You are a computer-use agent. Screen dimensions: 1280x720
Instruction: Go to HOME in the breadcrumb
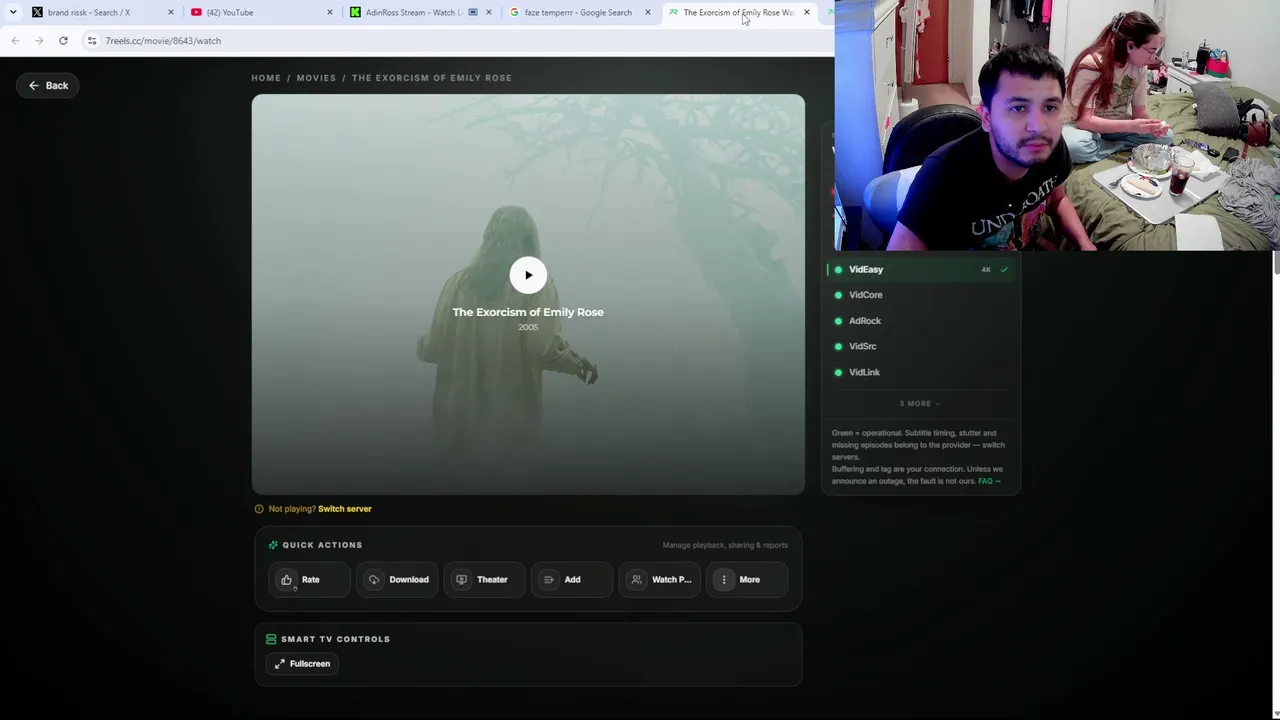pyautogui.click(x=266, y=78)
